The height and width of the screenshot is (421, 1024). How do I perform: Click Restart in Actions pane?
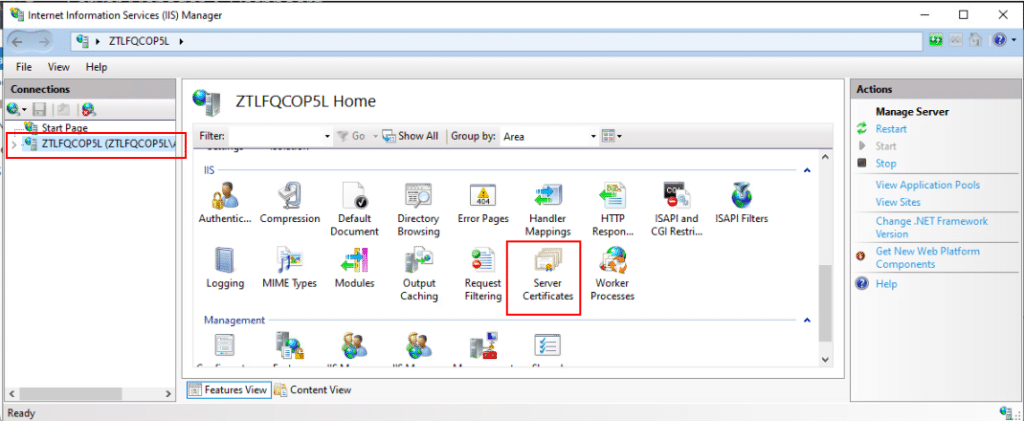click(x=891, y=129)
